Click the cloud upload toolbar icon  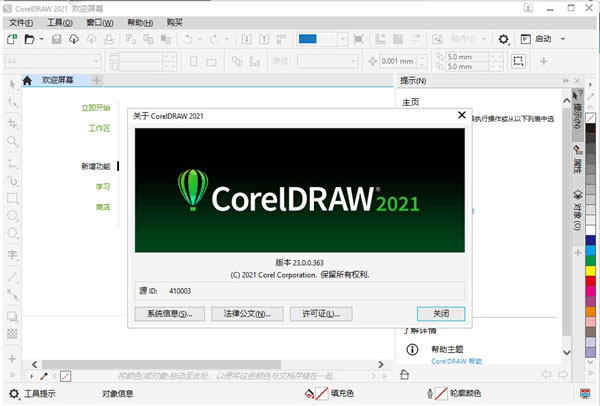pyautogui.click(x=74, y=39)
